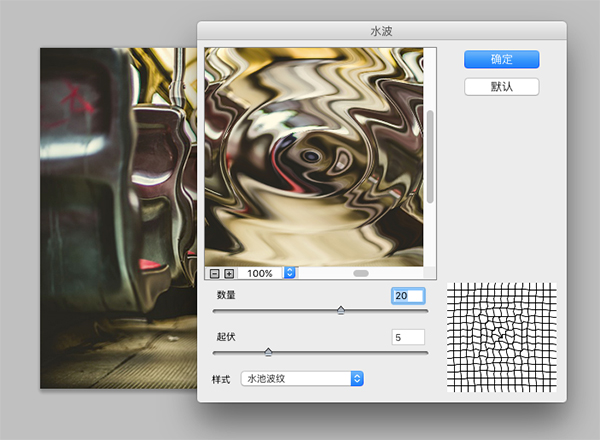Screen dimensions: 600x440
Task: Click the preview's horizontal scrollbar thumb
Action: pos(361,273)
